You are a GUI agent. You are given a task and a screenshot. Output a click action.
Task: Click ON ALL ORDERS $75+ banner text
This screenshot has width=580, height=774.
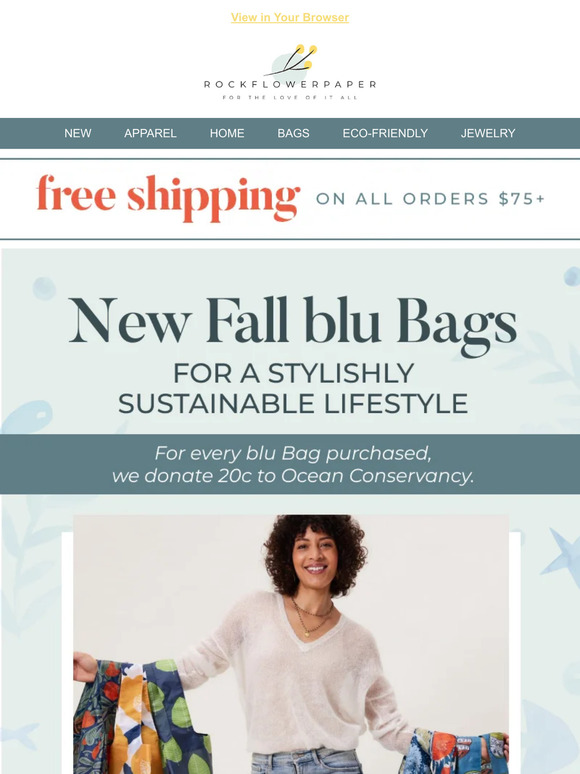click(430, 199)
